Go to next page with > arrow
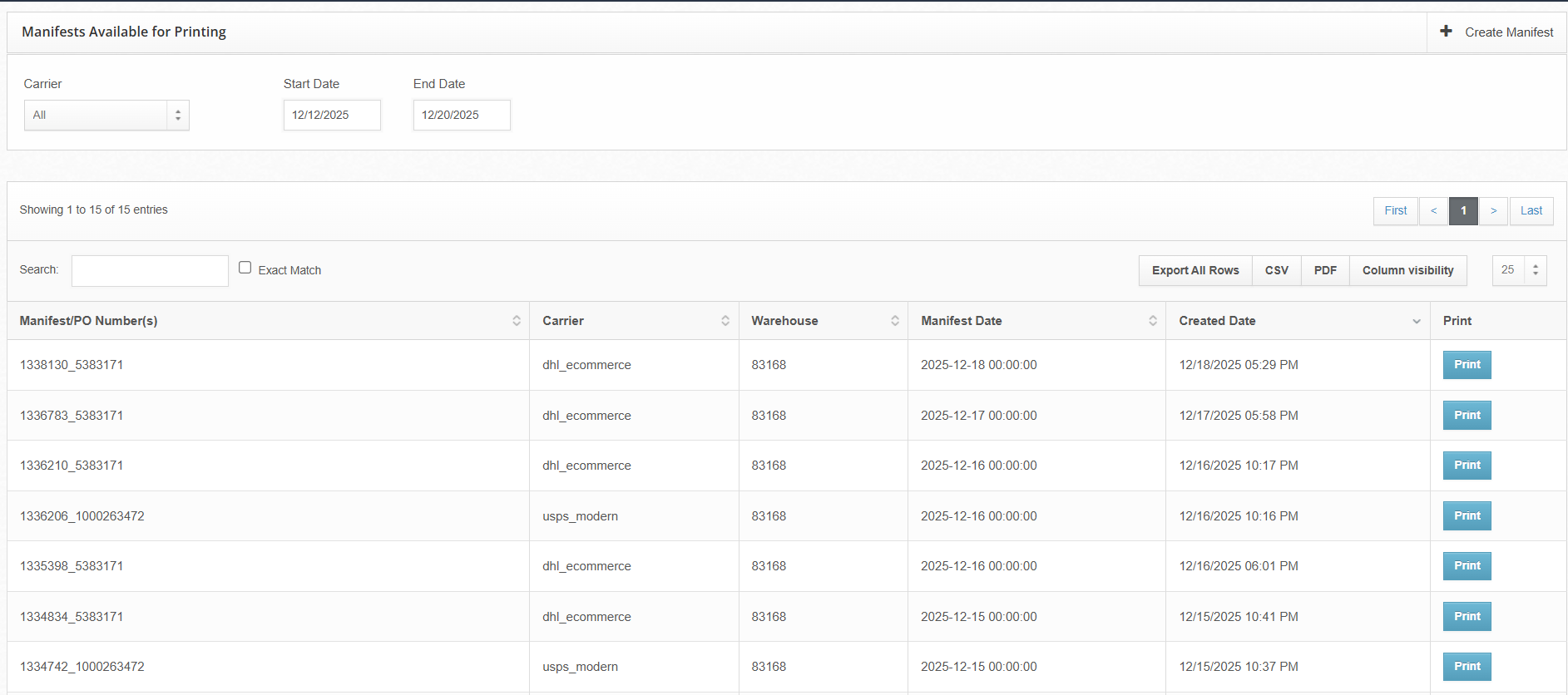This screenshot has height=695, width=1568. pyautogui.click(x=1493, y=211)
